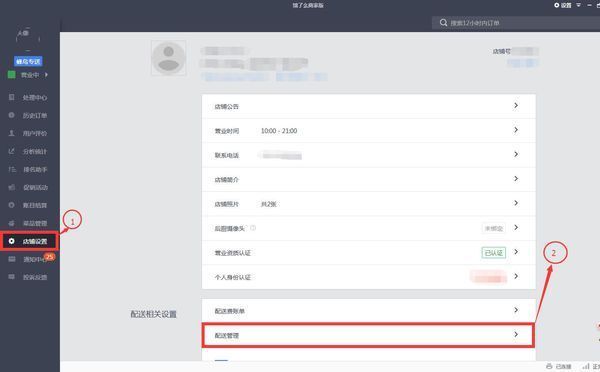Image resolution: width=600 pixels, height=372 pixels.
Task: Click the 共2张 photo count text
Action: (x=269, y=204)
